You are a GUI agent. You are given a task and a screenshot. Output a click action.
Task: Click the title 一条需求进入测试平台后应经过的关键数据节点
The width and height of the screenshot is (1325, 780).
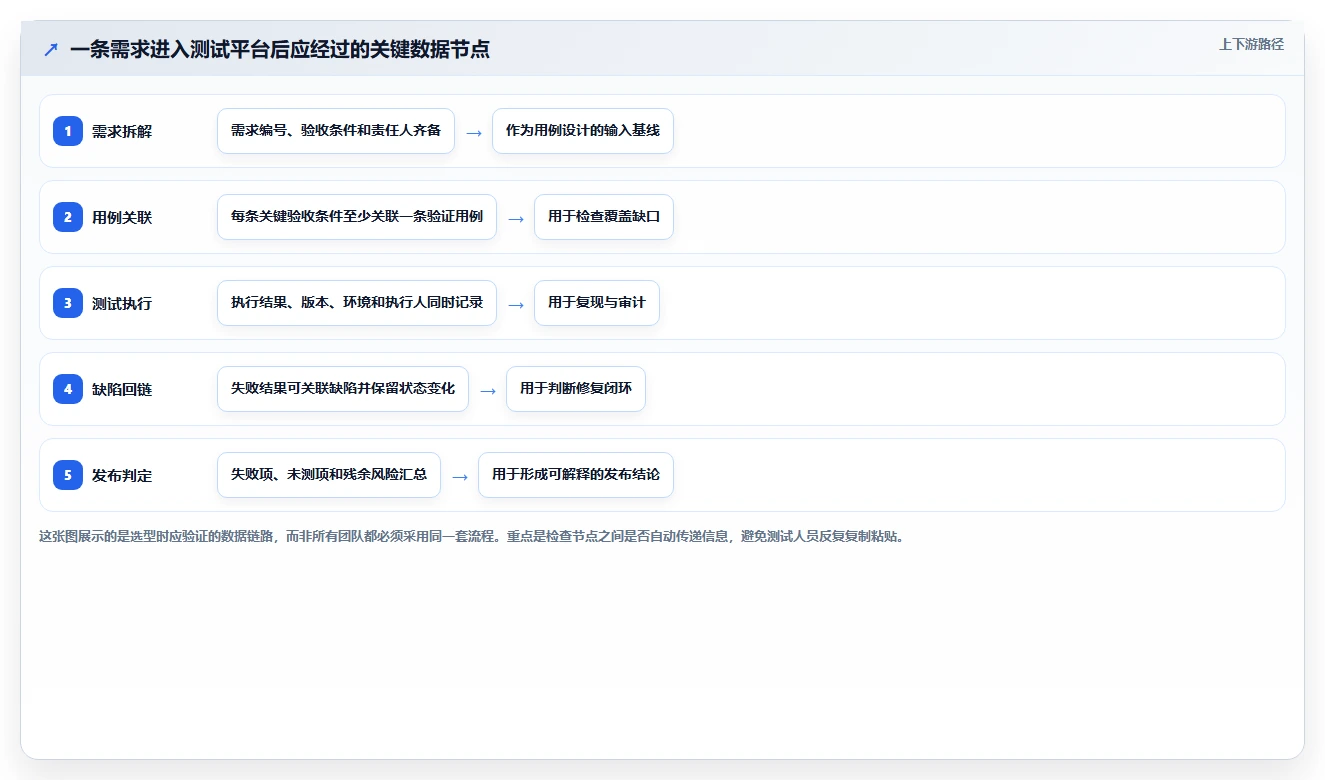point(280,49)
